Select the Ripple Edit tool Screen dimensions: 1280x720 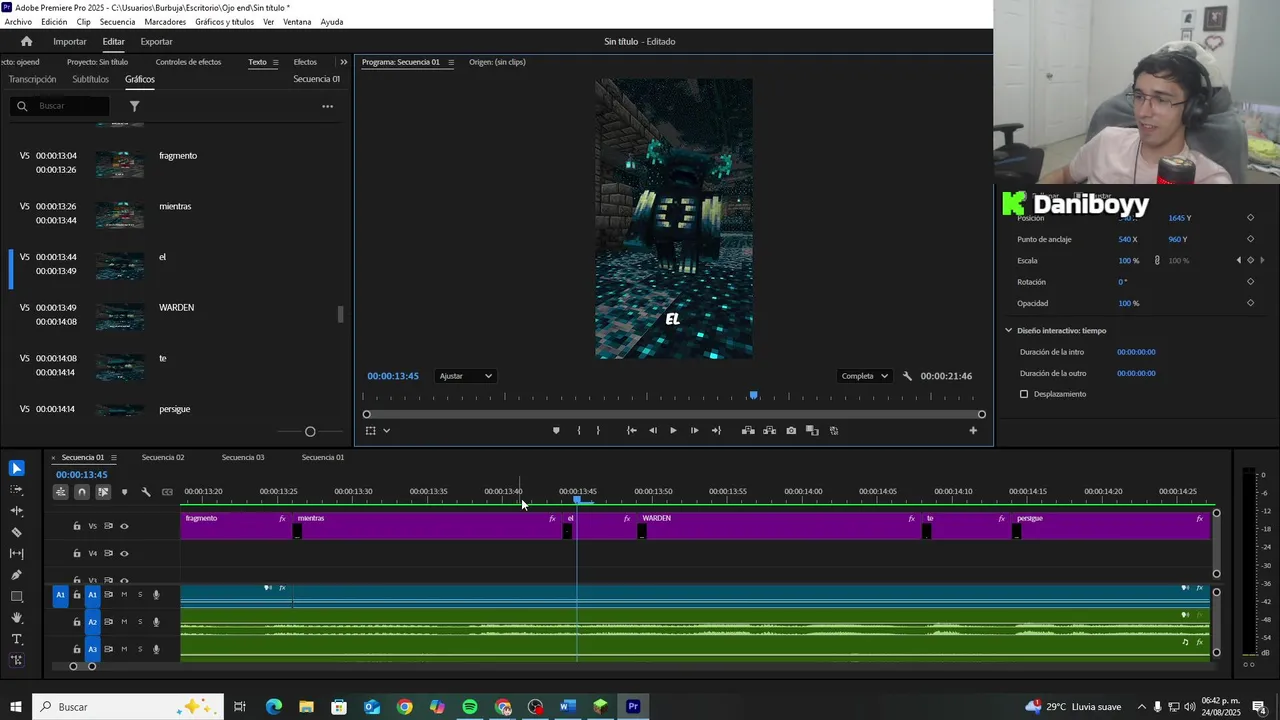pyautogui.click(x=17, y=511)
